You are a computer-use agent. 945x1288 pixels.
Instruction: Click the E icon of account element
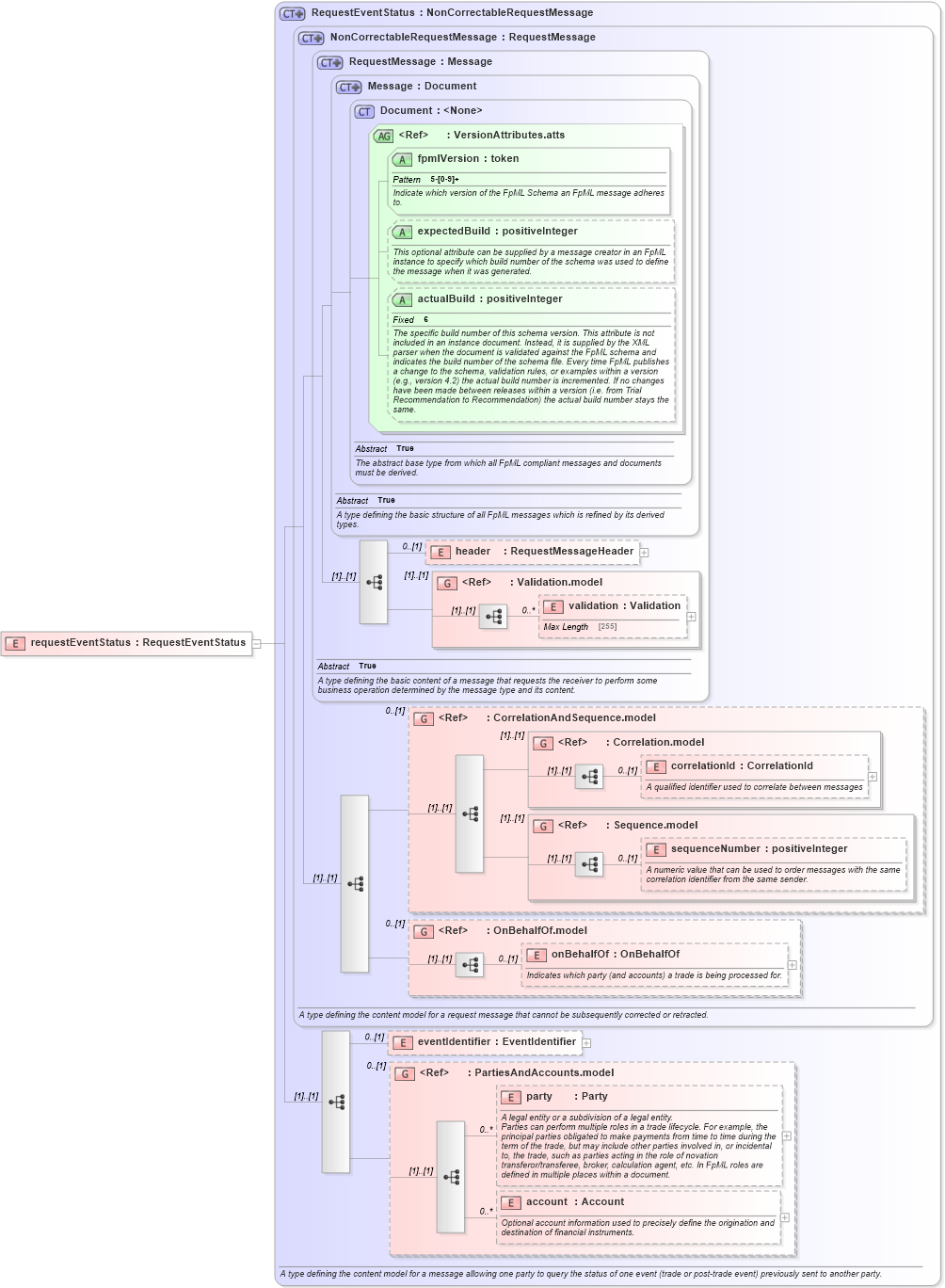click(x=511, y=1202)
